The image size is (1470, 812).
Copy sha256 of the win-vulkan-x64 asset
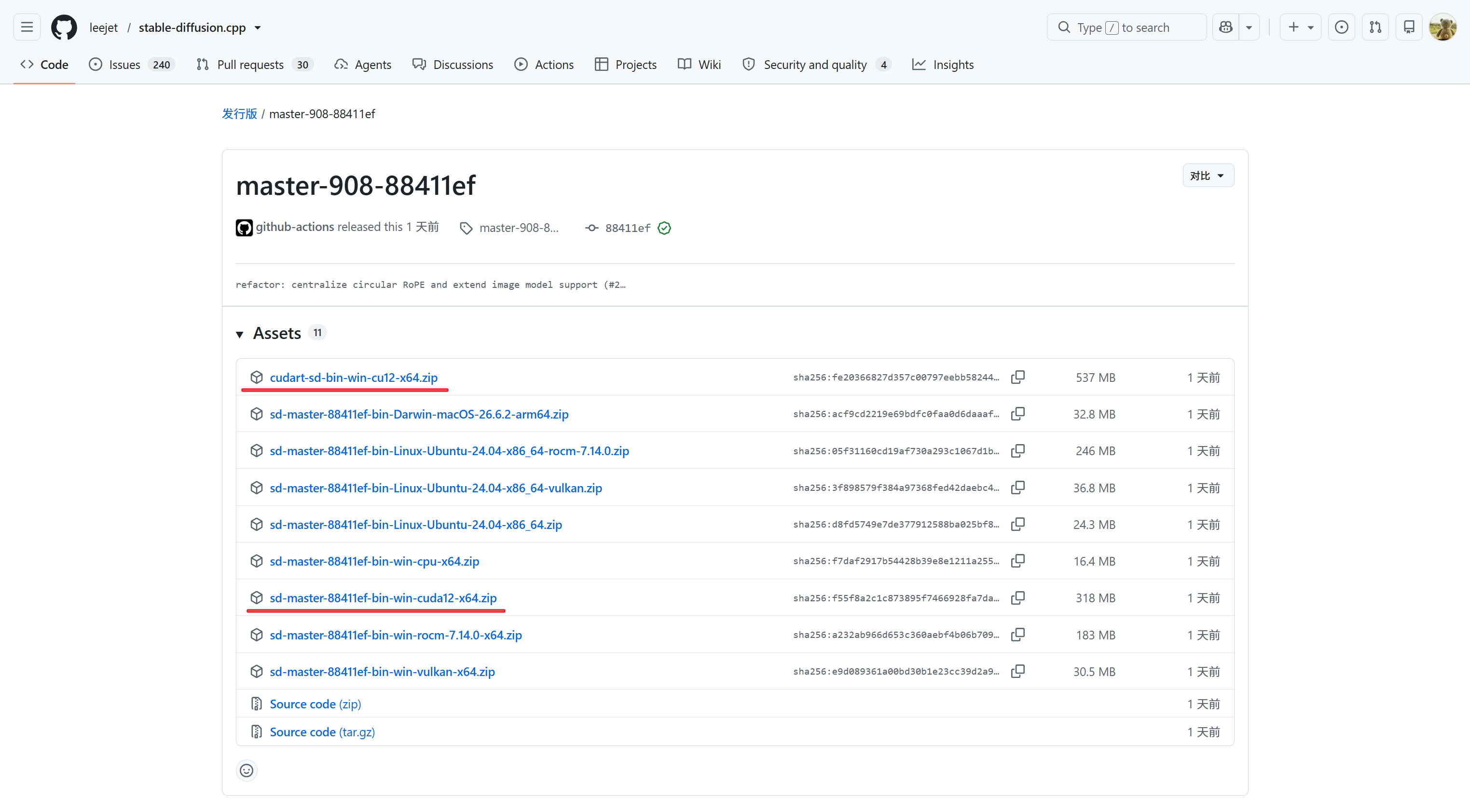click(1018, 671)
